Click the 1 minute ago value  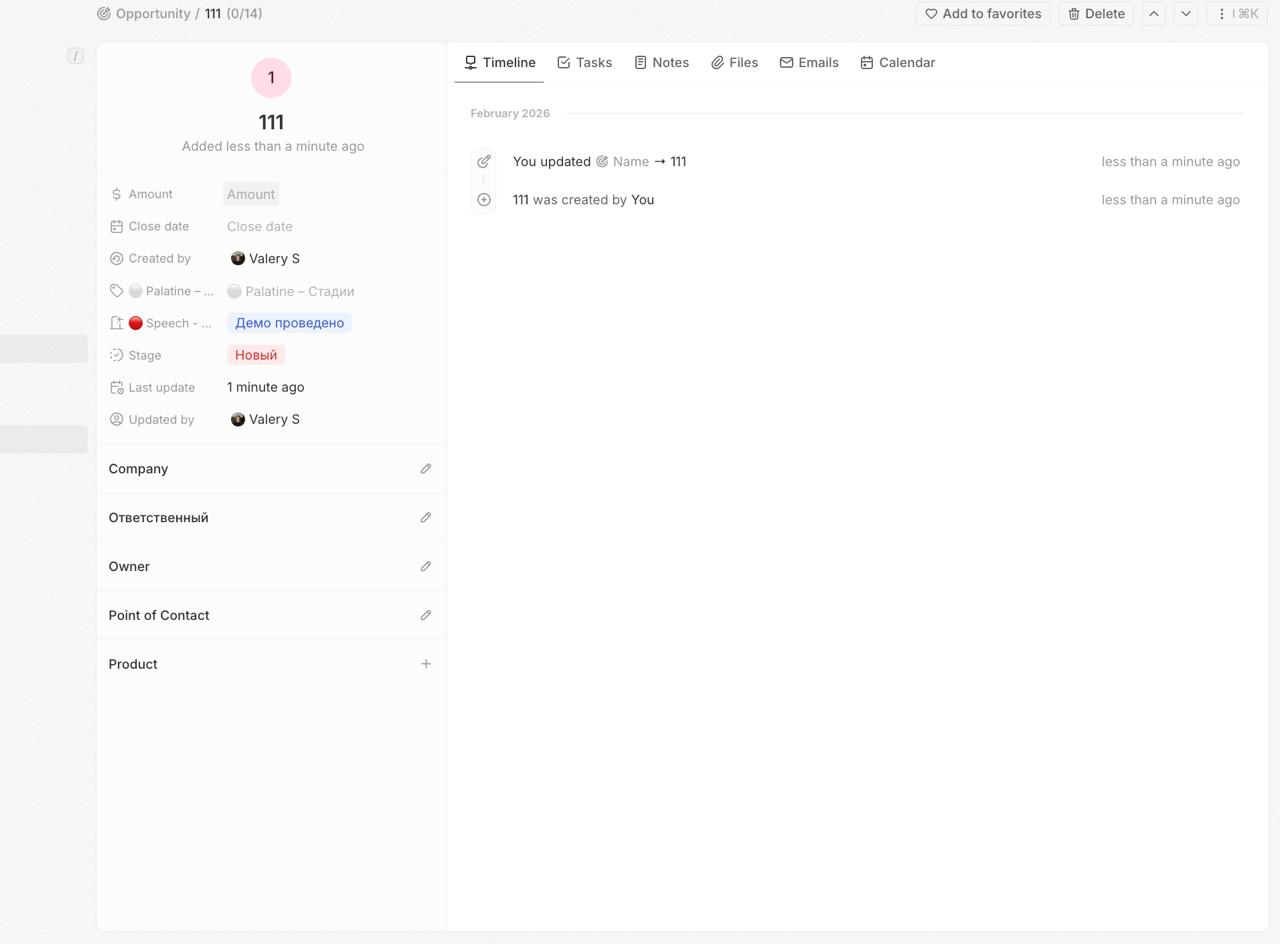266,387
